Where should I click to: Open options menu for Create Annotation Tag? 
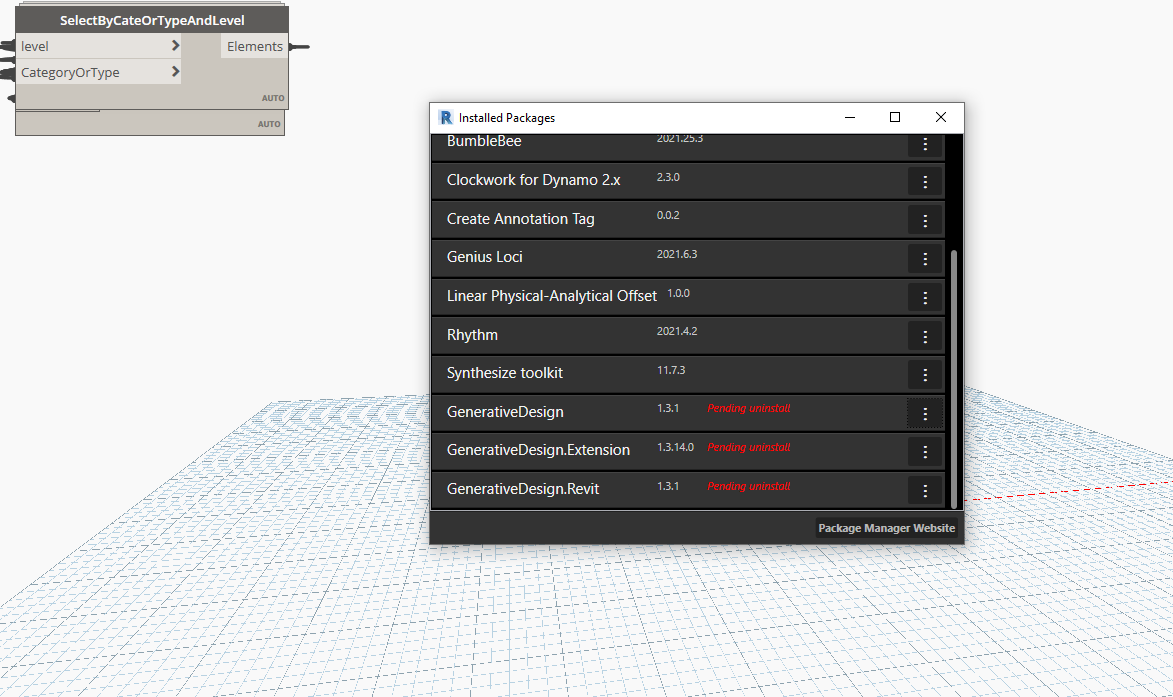(x=925, y=221)
